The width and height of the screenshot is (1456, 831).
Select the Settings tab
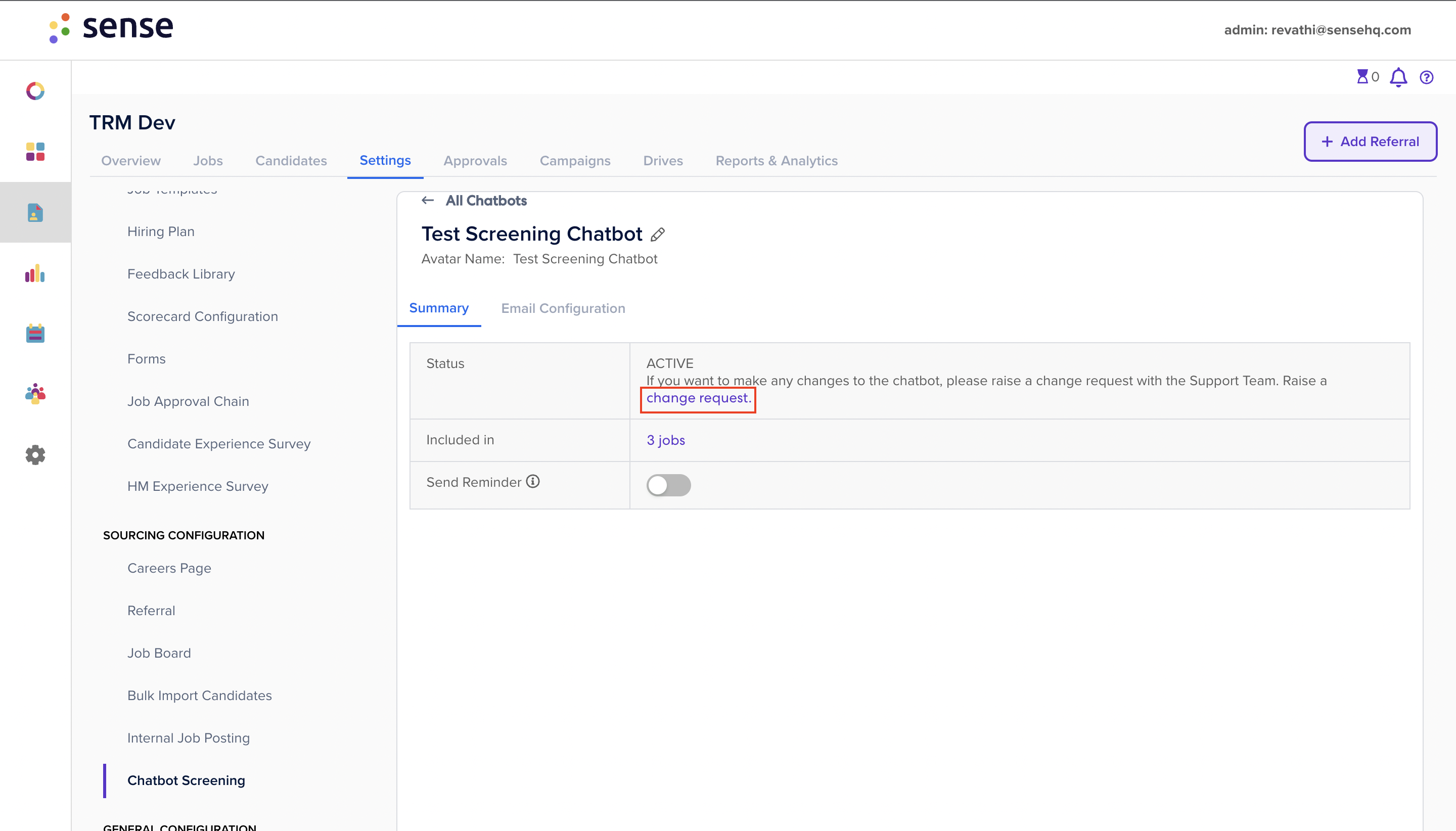point(385,160)
